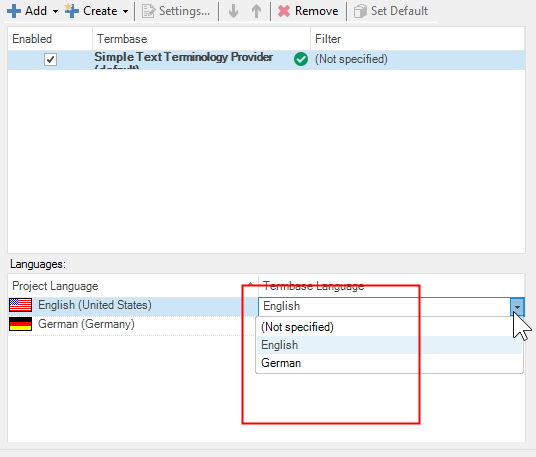Image resolution: width=536 pixels, height=457 pixels.
Task: Click the Germany flag icon
Action: [21, 324]
